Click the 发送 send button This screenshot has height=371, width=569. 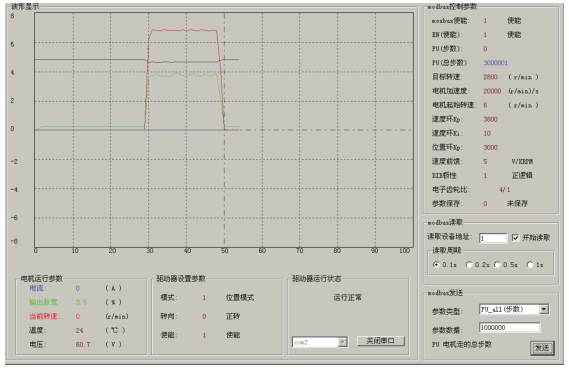point(542,348)
